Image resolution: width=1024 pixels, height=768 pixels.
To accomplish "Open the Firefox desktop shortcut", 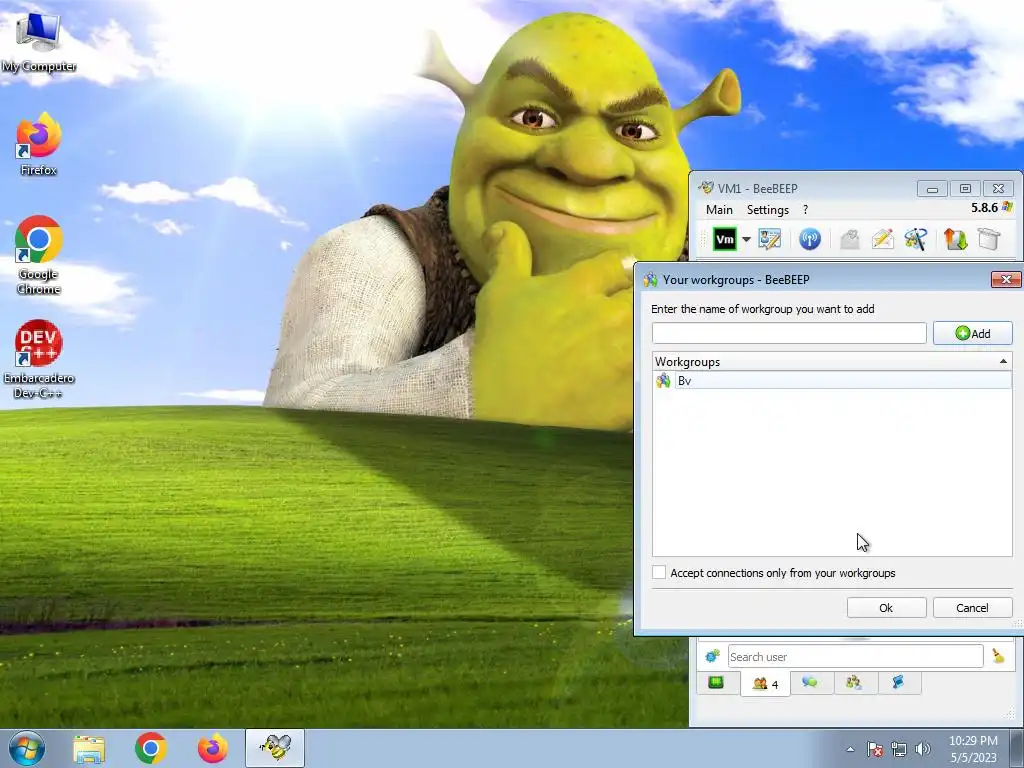I will [39, 145].
